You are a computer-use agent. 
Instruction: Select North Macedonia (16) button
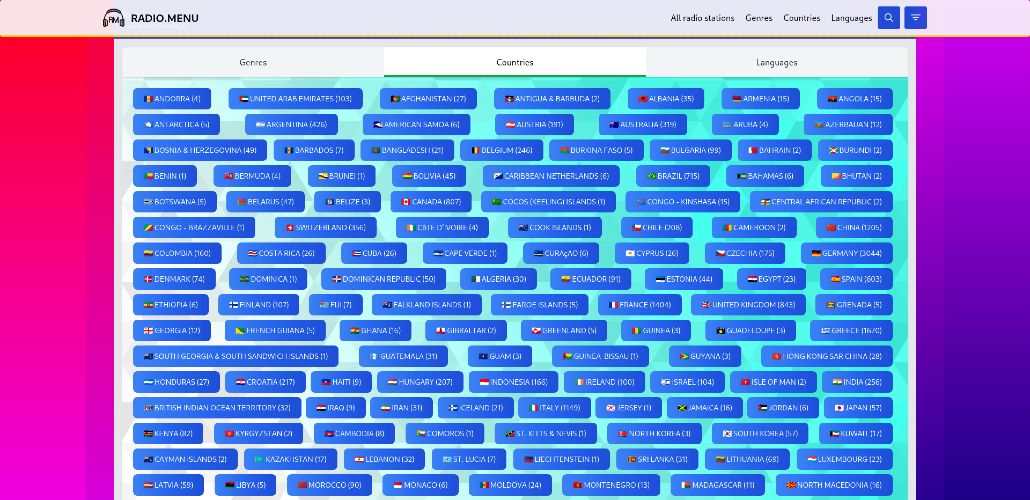point(834,485)
